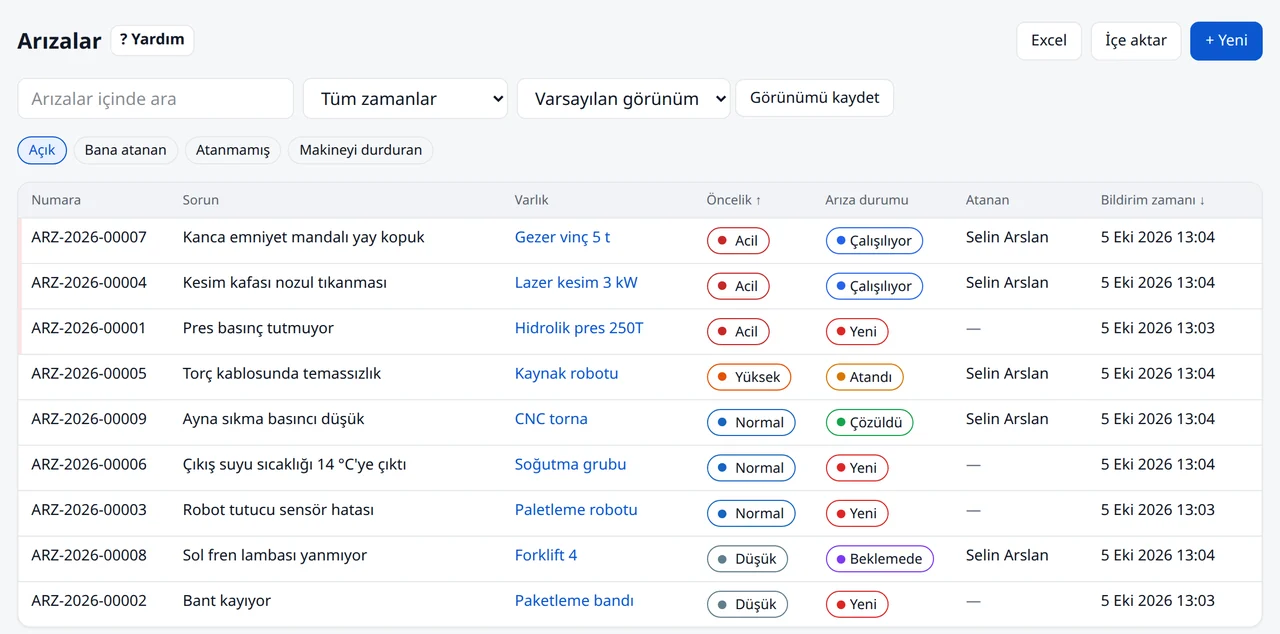The image size is (1280, 634).
Task: Click the Excel export button
Action: (x=1049, y=41)
